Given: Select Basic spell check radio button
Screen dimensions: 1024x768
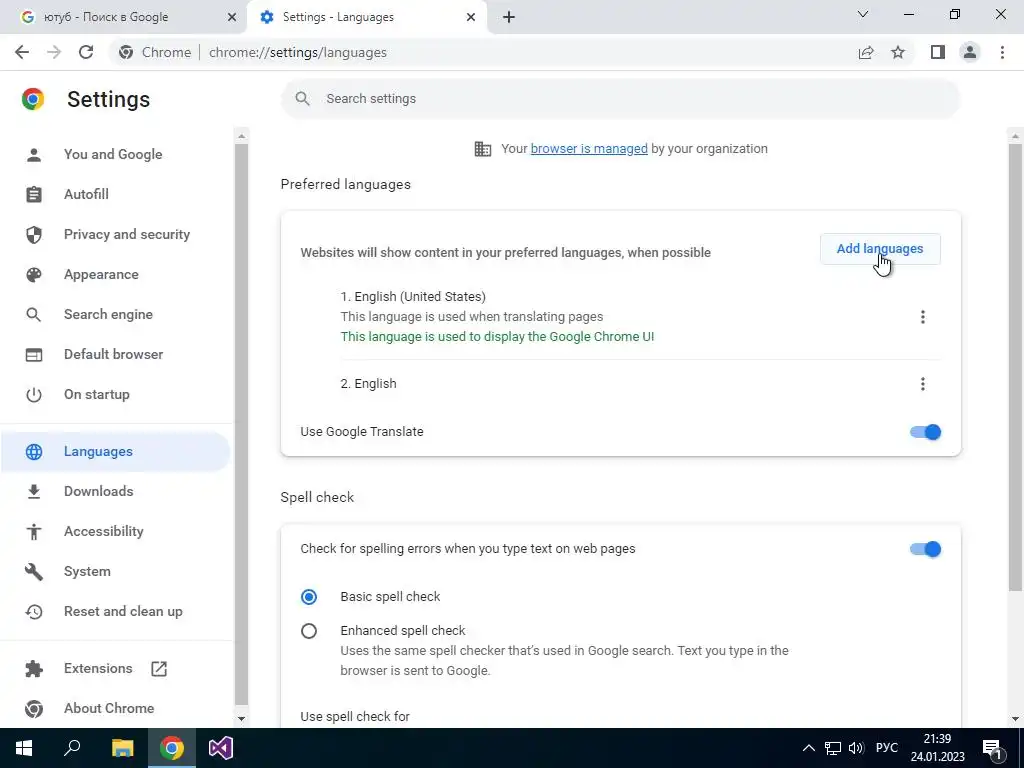Looking at the screenshot, I should coord(309,597).
